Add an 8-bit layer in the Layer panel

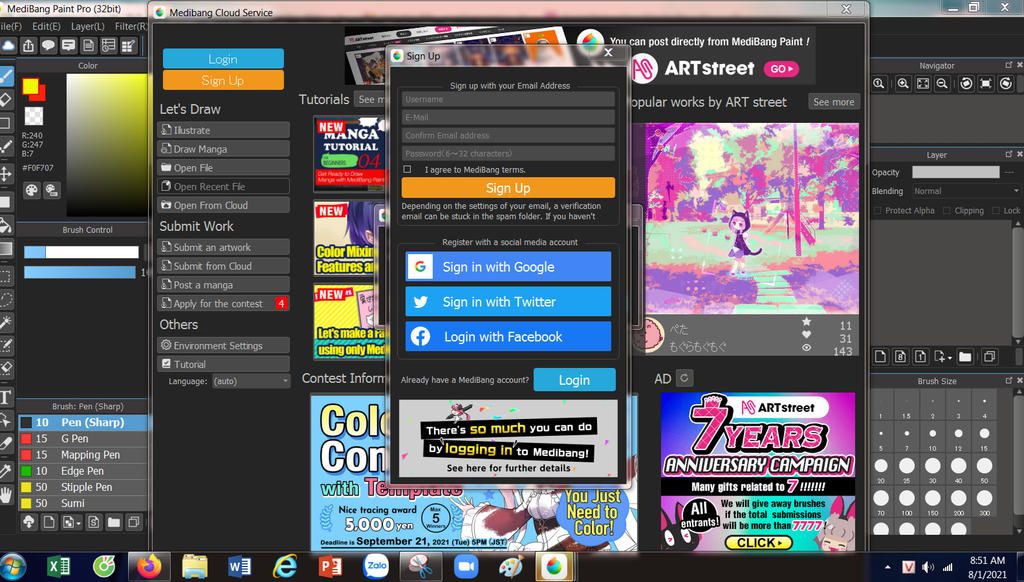click(901, 357)
